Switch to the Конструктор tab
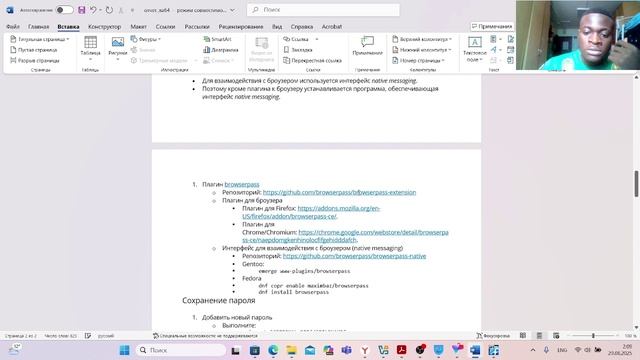 click(x=104, y=27)
